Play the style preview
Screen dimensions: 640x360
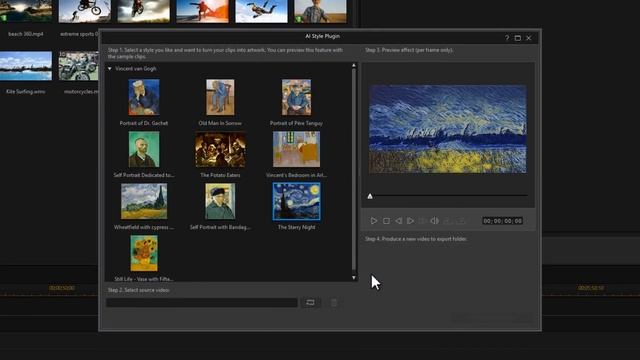373,221
